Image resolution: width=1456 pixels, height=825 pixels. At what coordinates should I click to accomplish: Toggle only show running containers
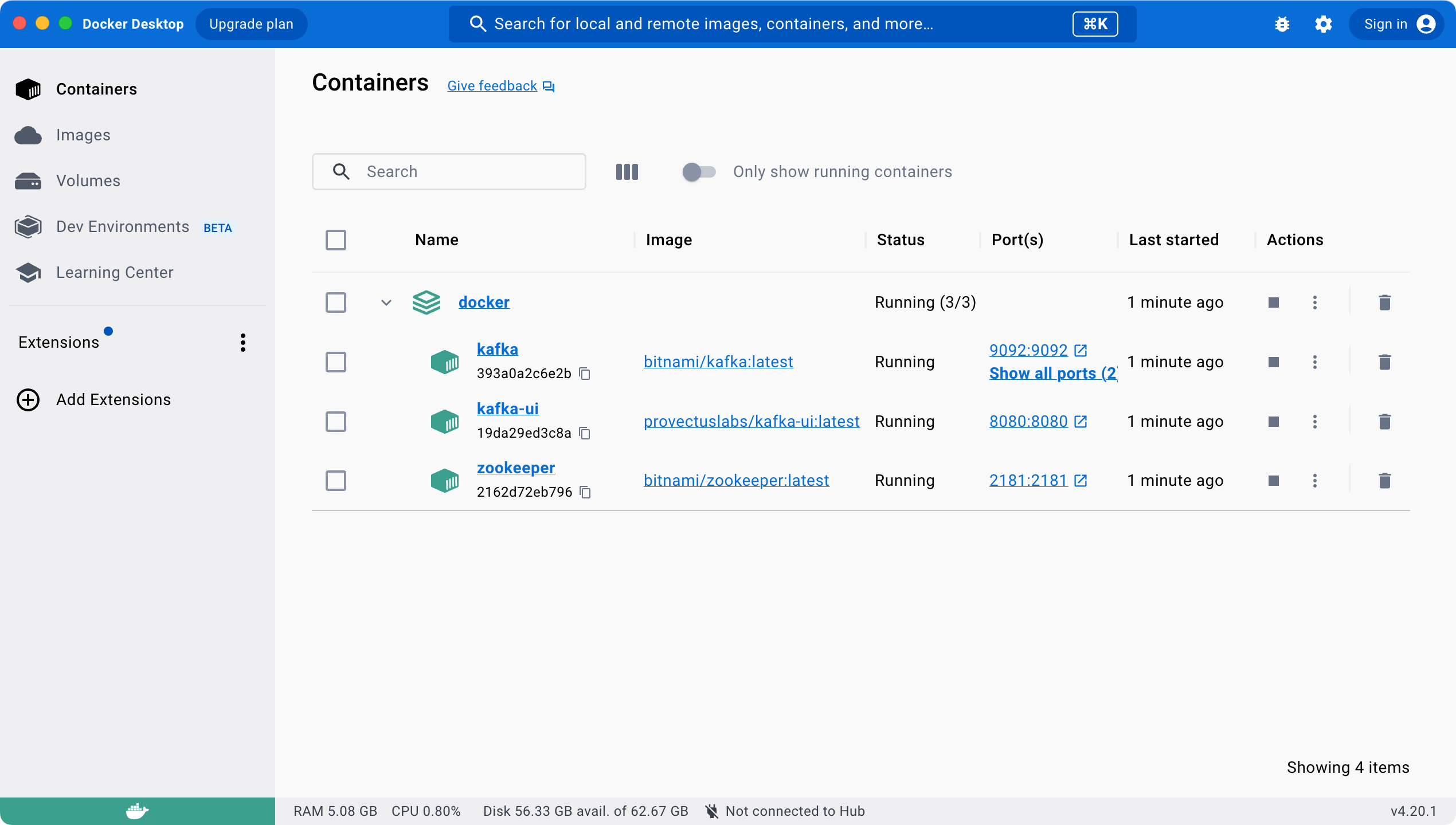[x=699, y=172]
